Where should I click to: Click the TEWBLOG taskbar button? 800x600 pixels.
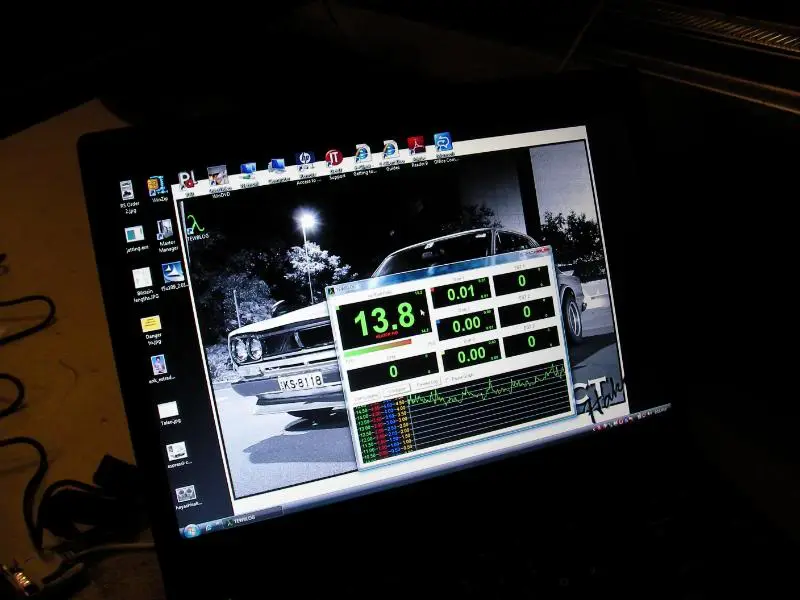(252, 518)
